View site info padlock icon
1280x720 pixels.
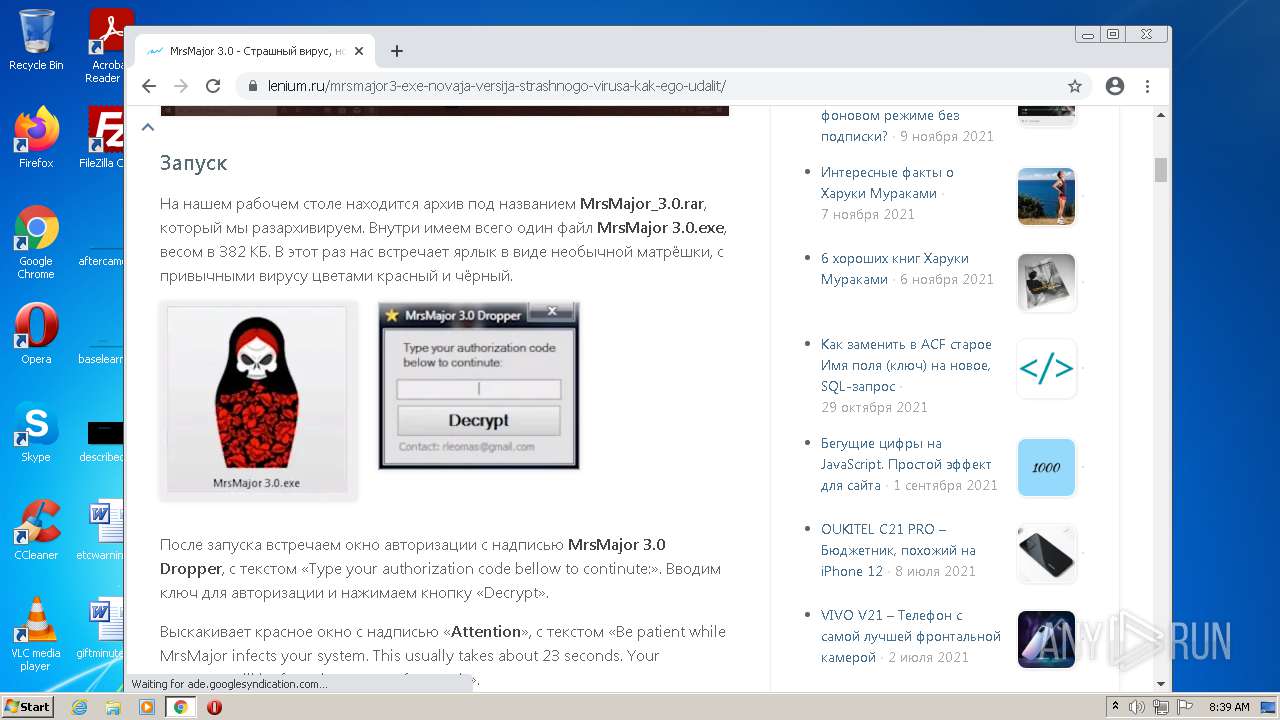[252, 86]
